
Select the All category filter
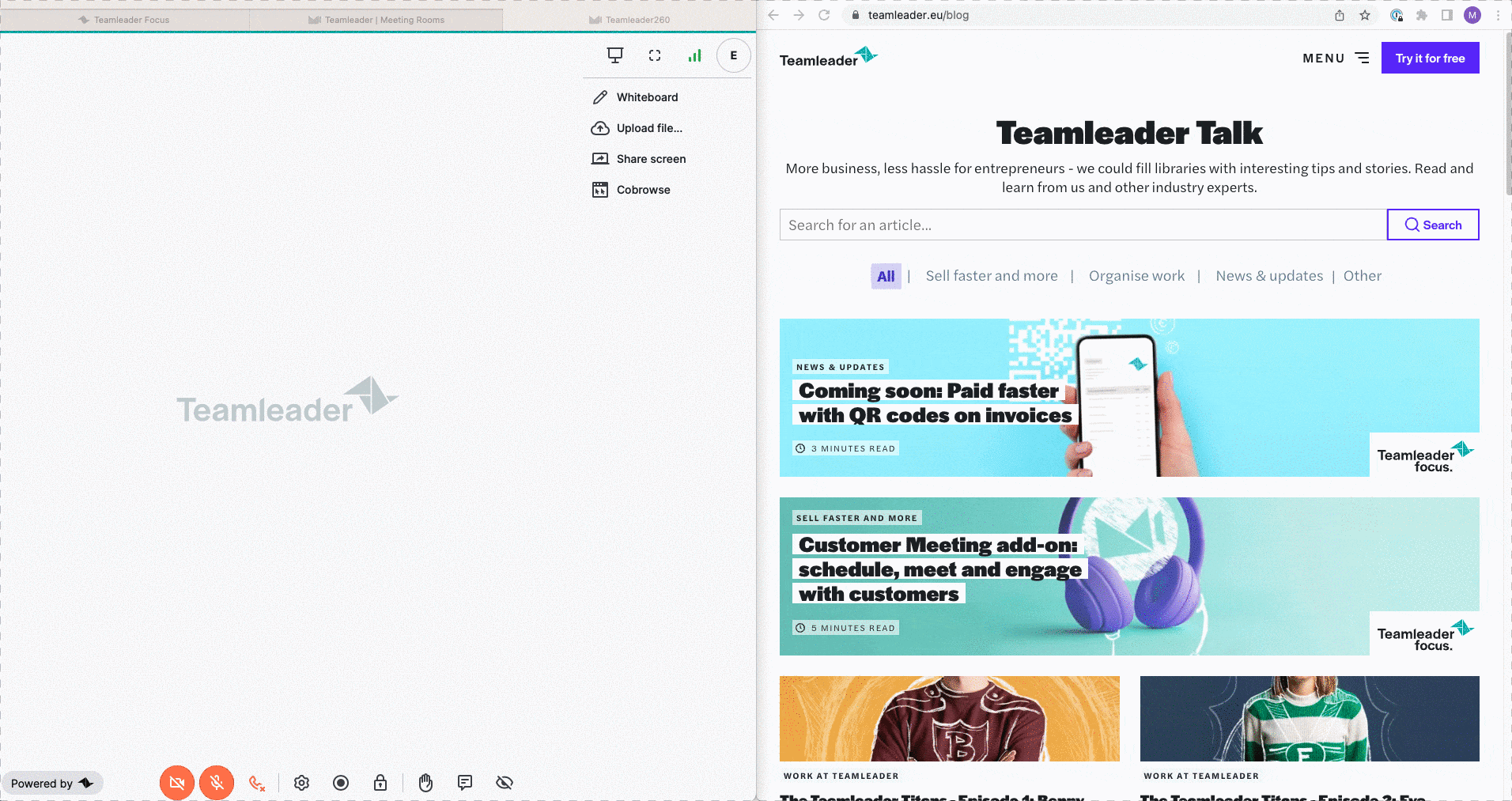tap(886, 276)
